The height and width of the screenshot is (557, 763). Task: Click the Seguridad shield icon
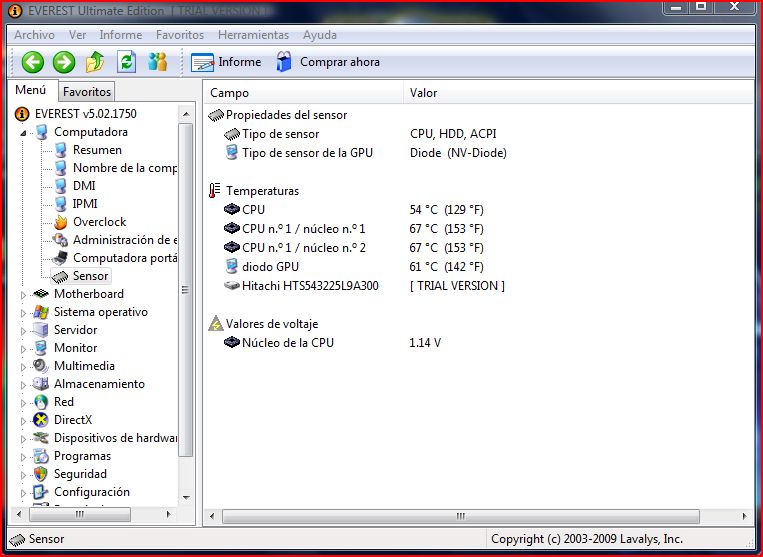coord(41,474)
